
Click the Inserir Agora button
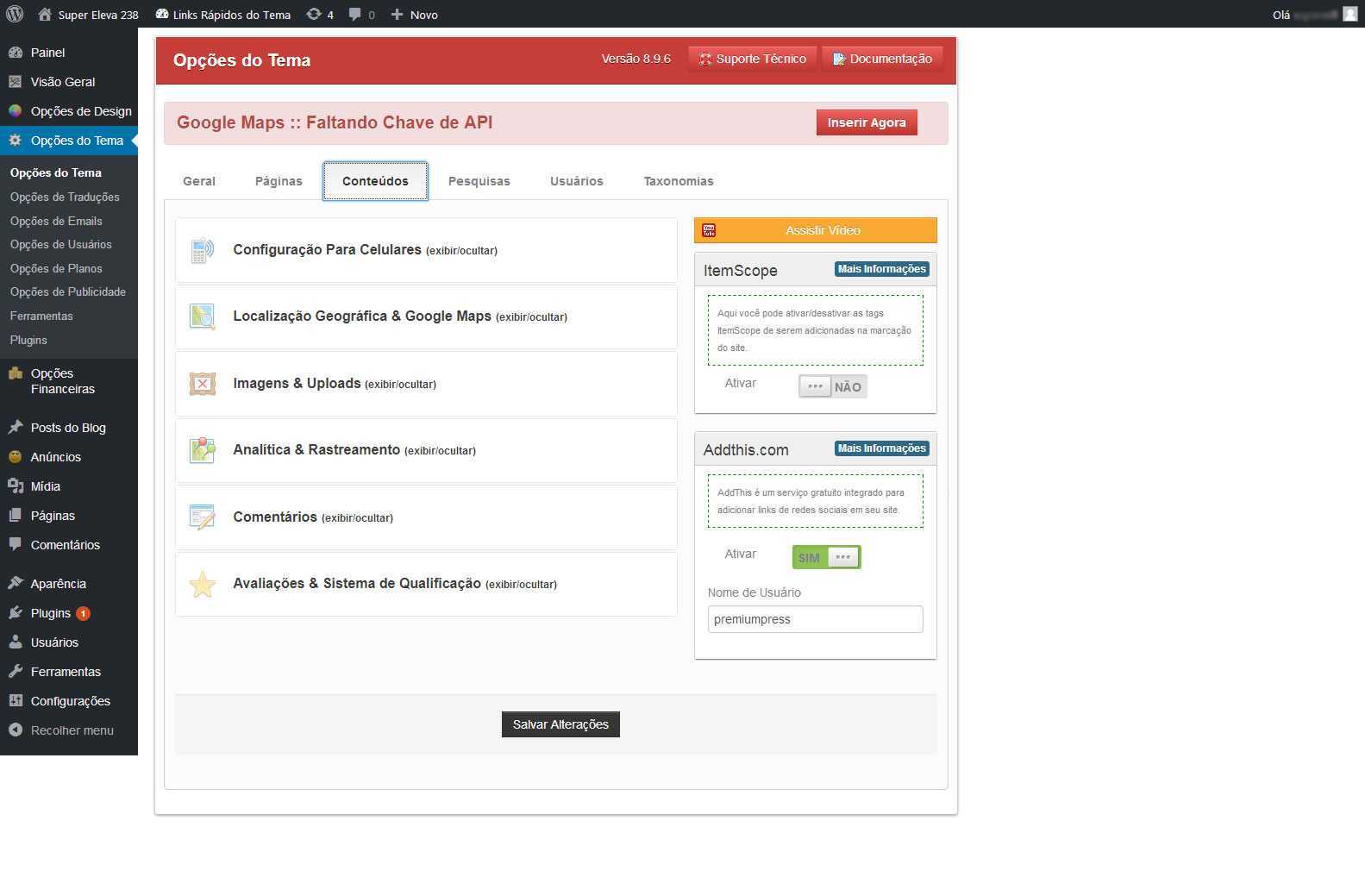866,122
